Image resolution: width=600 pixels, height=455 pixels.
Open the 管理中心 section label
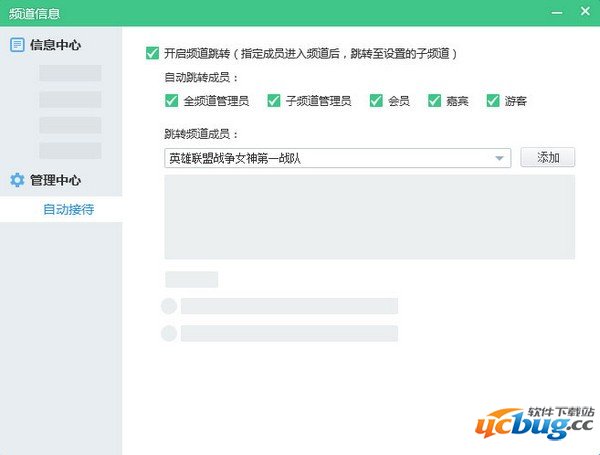coord(56,180)
